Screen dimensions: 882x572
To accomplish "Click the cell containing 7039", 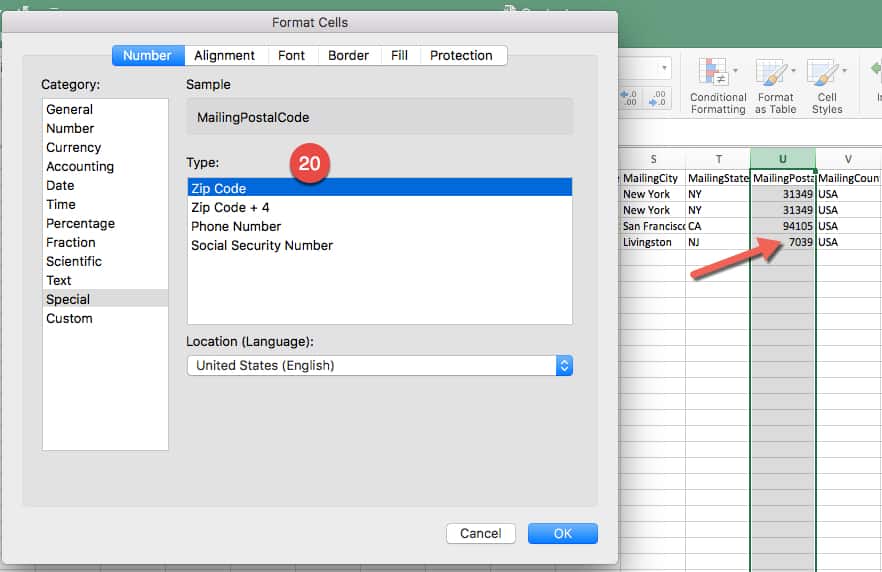I will coord(783,242).
